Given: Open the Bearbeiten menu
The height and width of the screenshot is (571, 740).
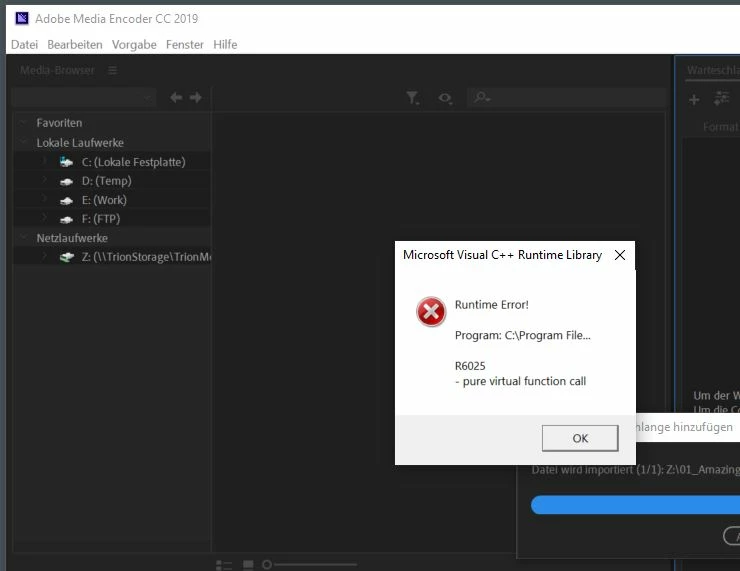Looking at the screenshot, I should pos(75,44).
